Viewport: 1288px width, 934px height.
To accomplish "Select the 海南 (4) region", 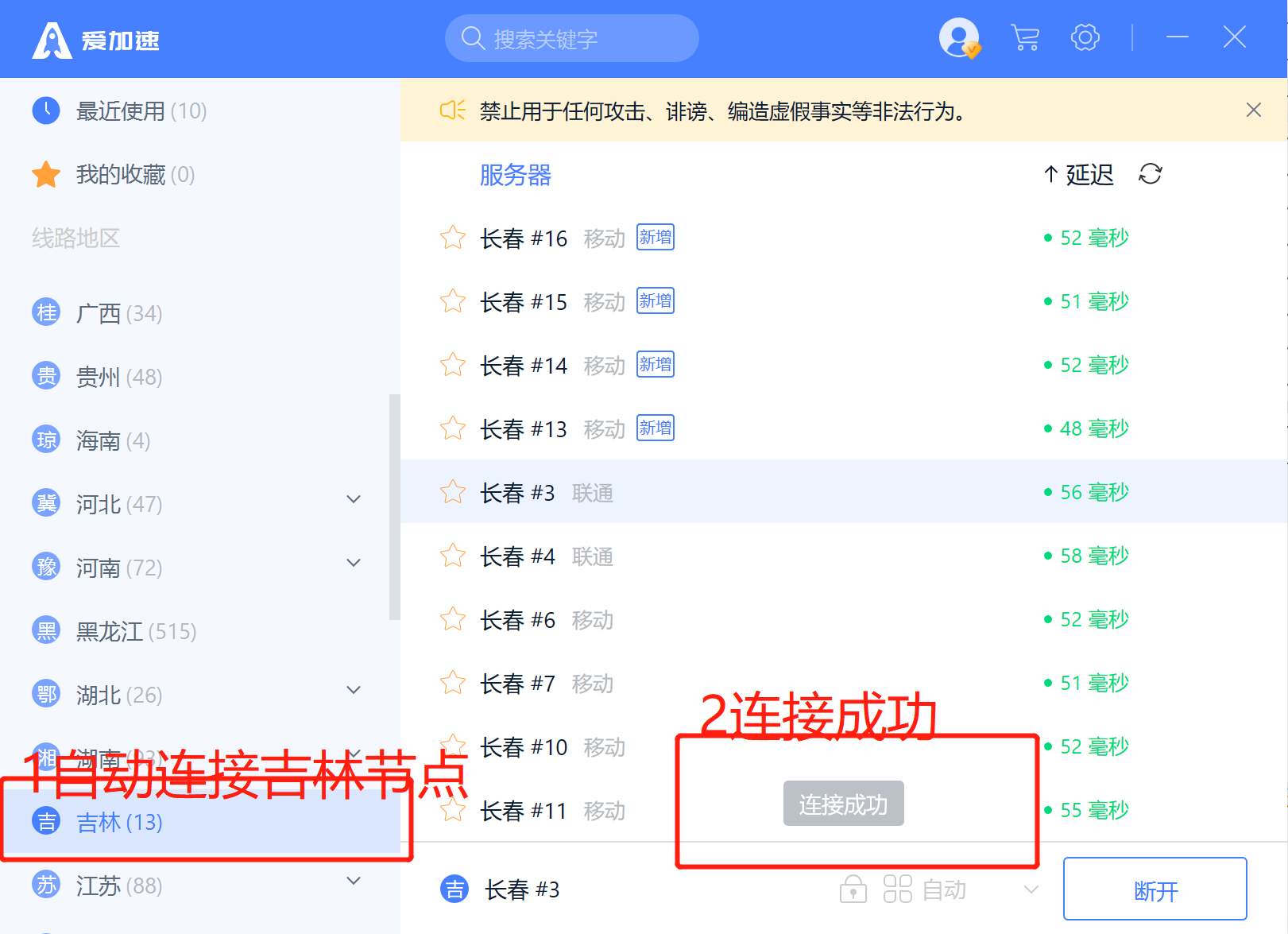I will click(x=195, y=440).
